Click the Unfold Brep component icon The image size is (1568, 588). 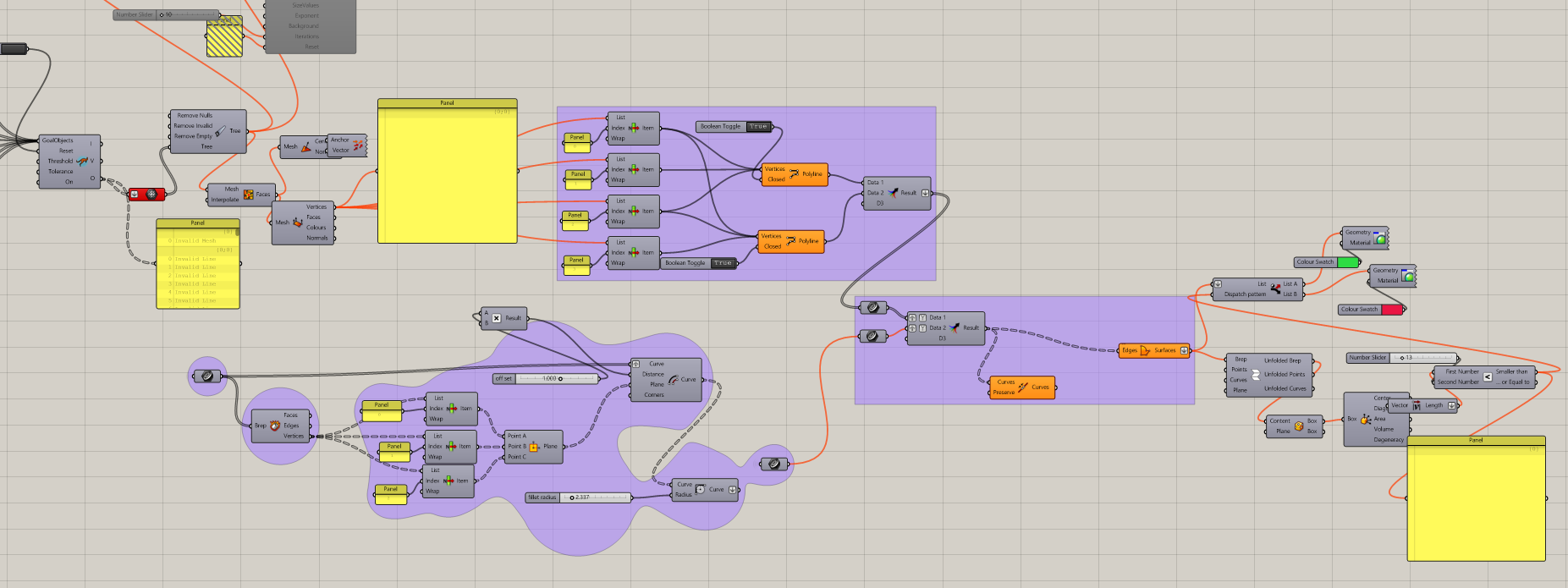click(1256, 374)
